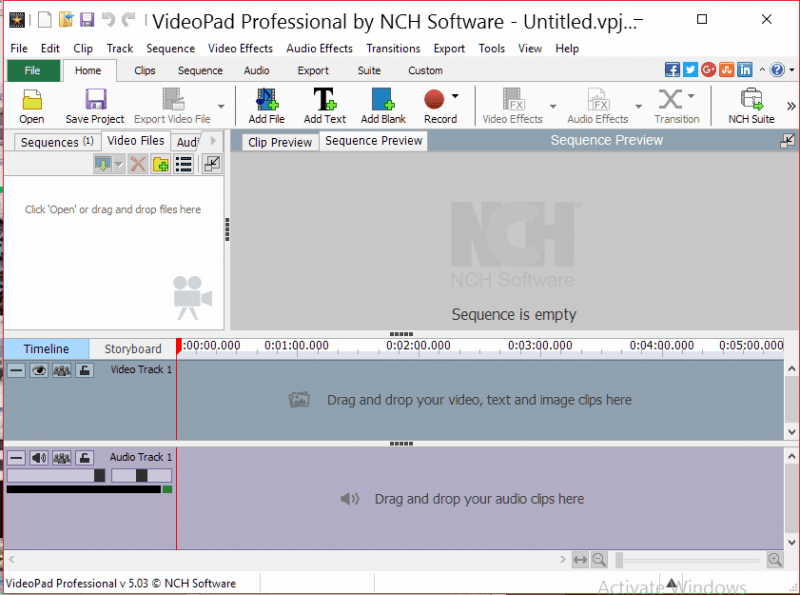The height and width of the screenshot is (595, 800).
Task: Pop out the Sequence Preview window
Action: click(x=787, y=141)
